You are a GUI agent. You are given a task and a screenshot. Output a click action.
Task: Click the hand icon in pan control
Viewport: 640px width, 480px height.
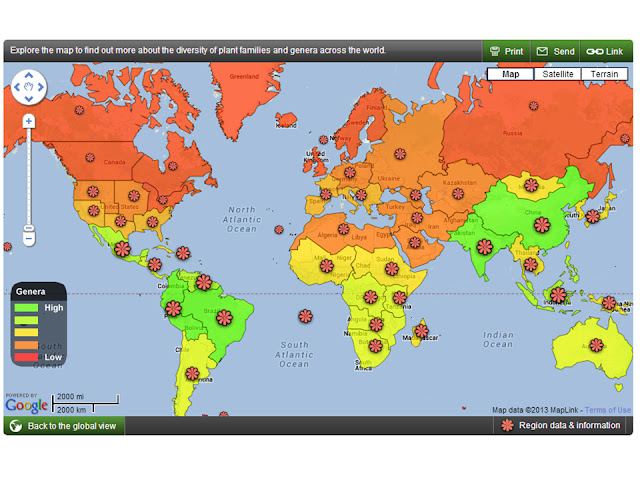point(29,87)
